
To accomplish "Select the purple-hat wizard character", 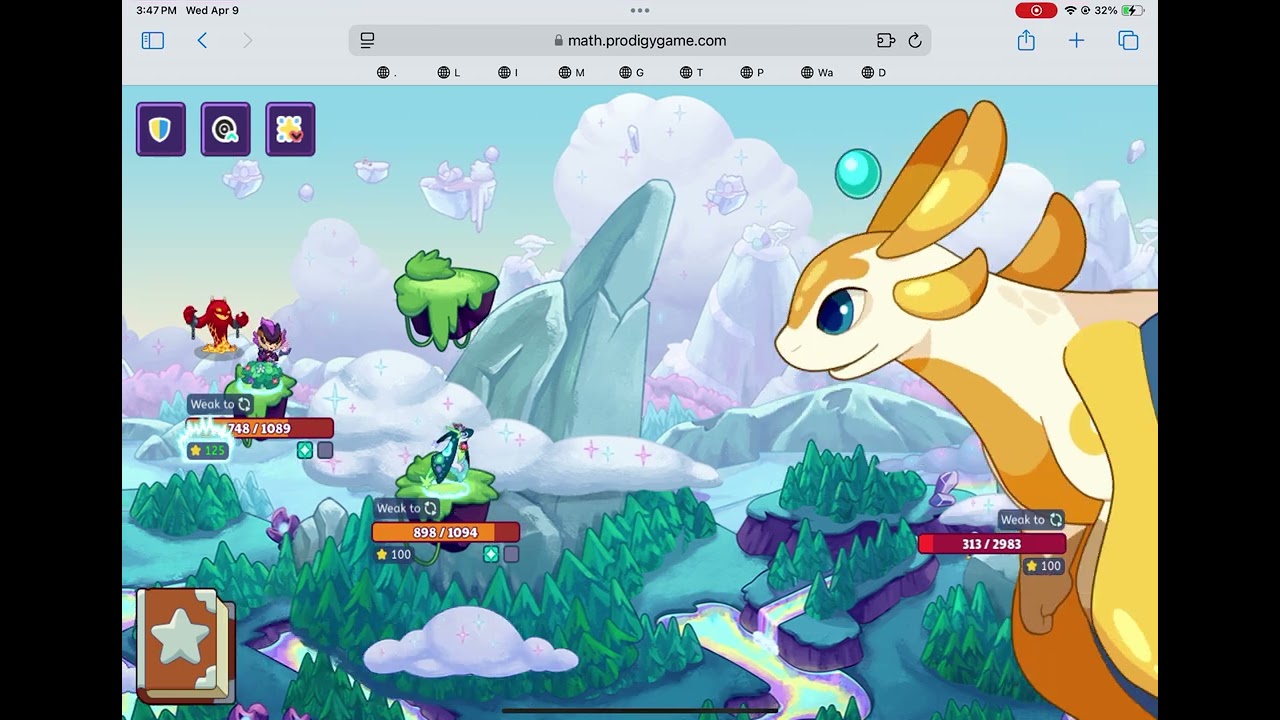I will tap(268, 340).
